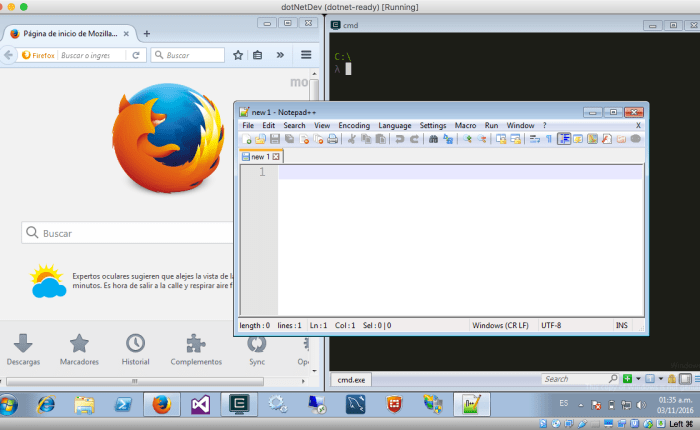Click the Sync button on Firefox start page
The width and height of the screenshot is (700, 430).
257,350
